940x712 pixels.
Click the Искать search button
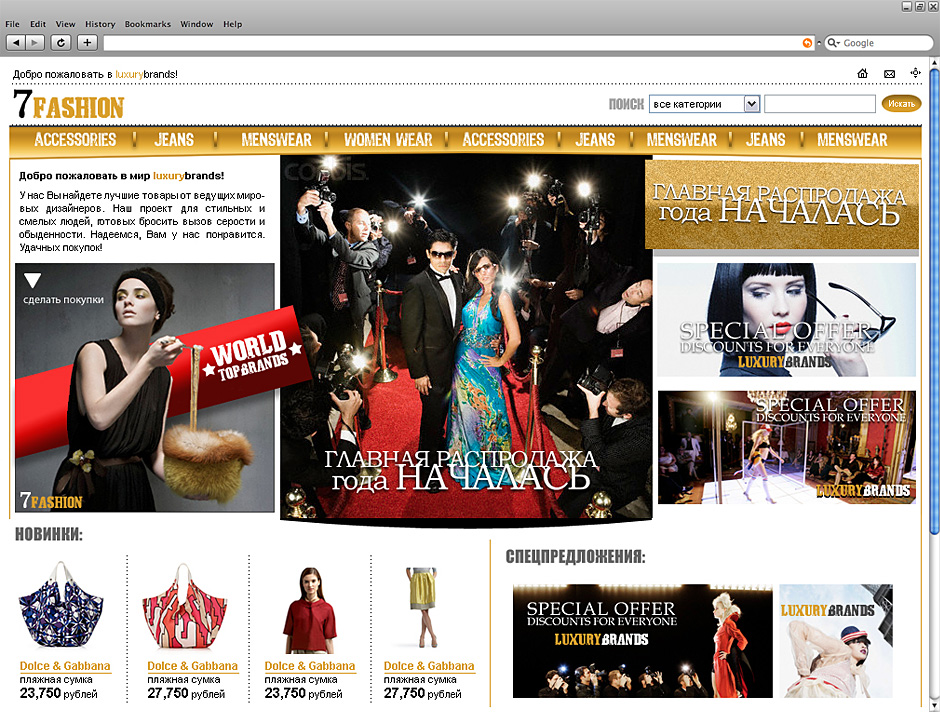tap(901, 104)
